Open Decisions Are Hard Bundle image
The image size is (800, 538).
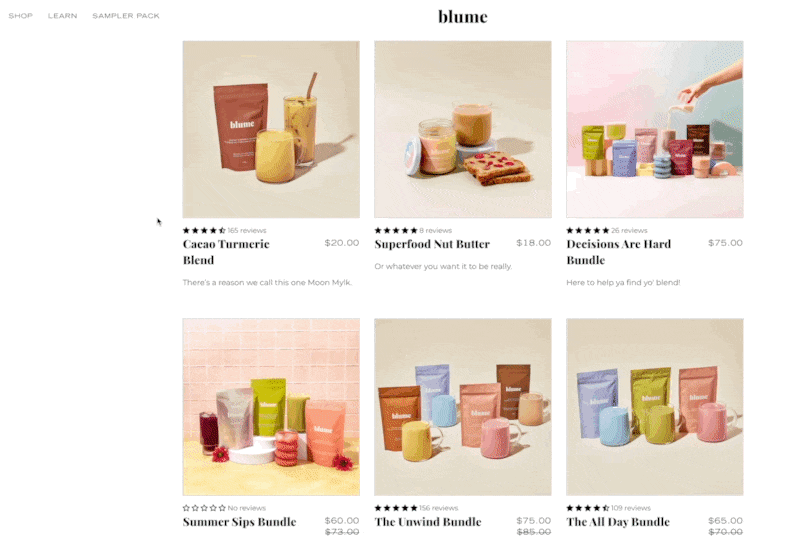655,130
